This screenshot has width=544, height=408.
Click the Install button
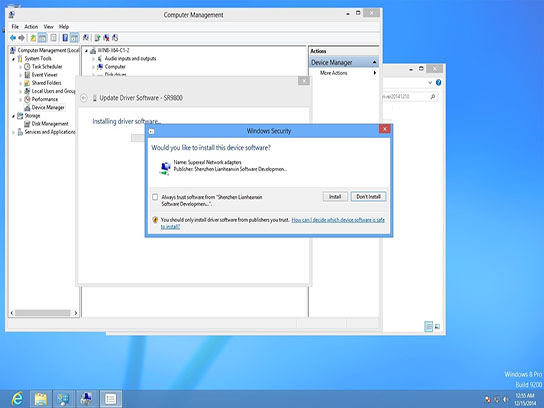pos(335,197)
